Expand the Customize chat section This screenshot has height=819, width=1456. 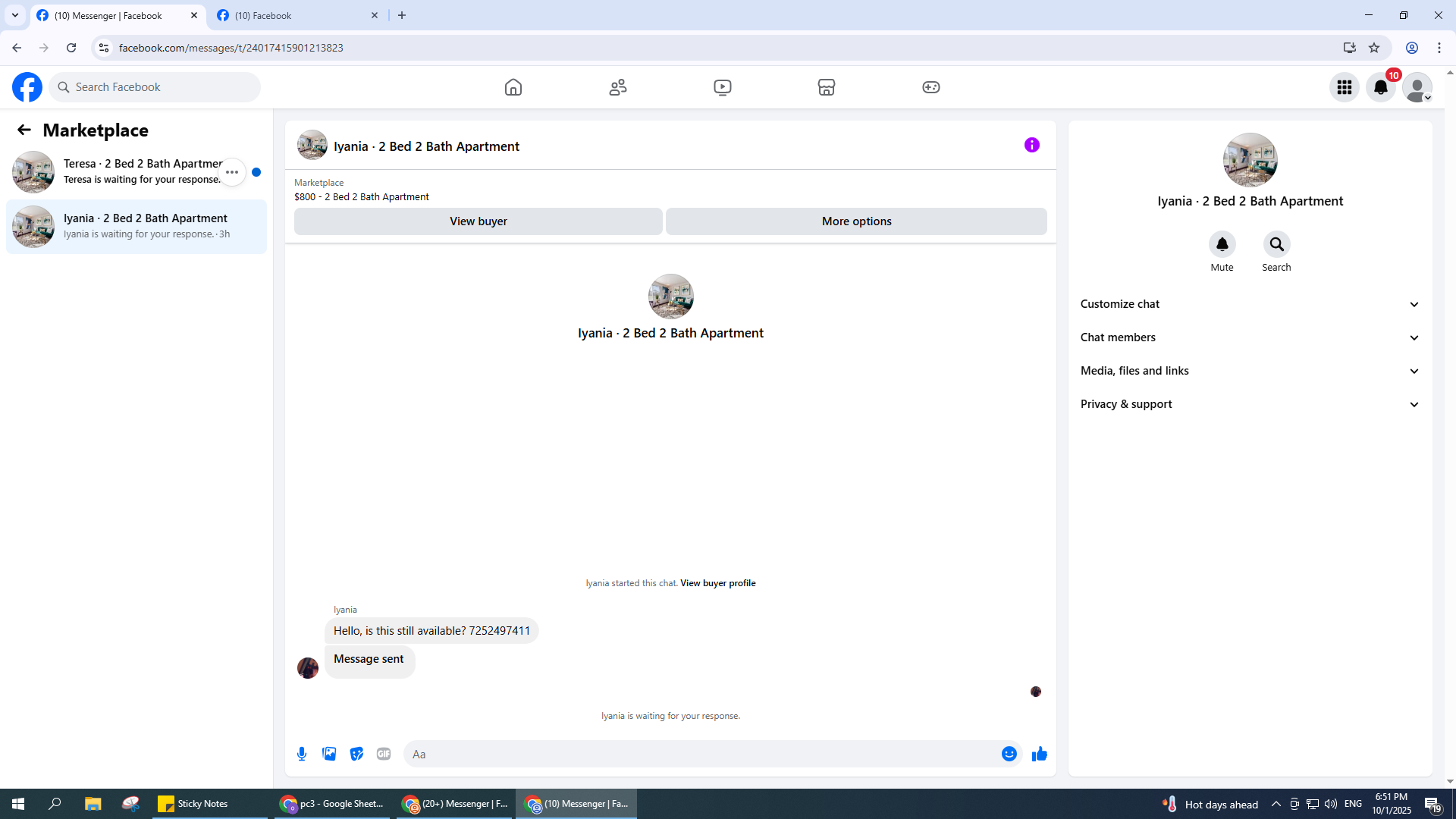pyautogui.click(x=1250, y=304)
